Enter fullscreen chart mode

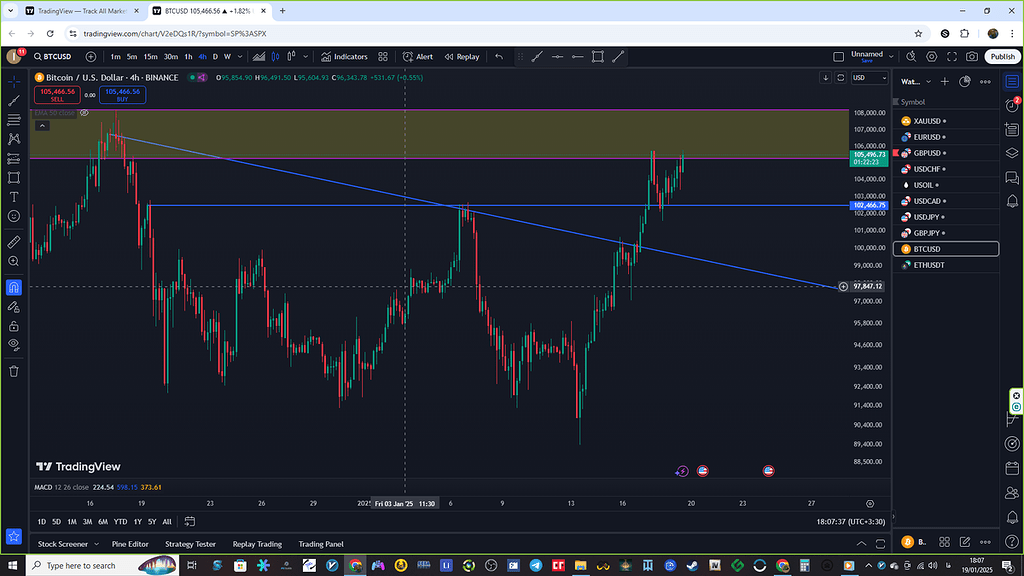[950, 57]
